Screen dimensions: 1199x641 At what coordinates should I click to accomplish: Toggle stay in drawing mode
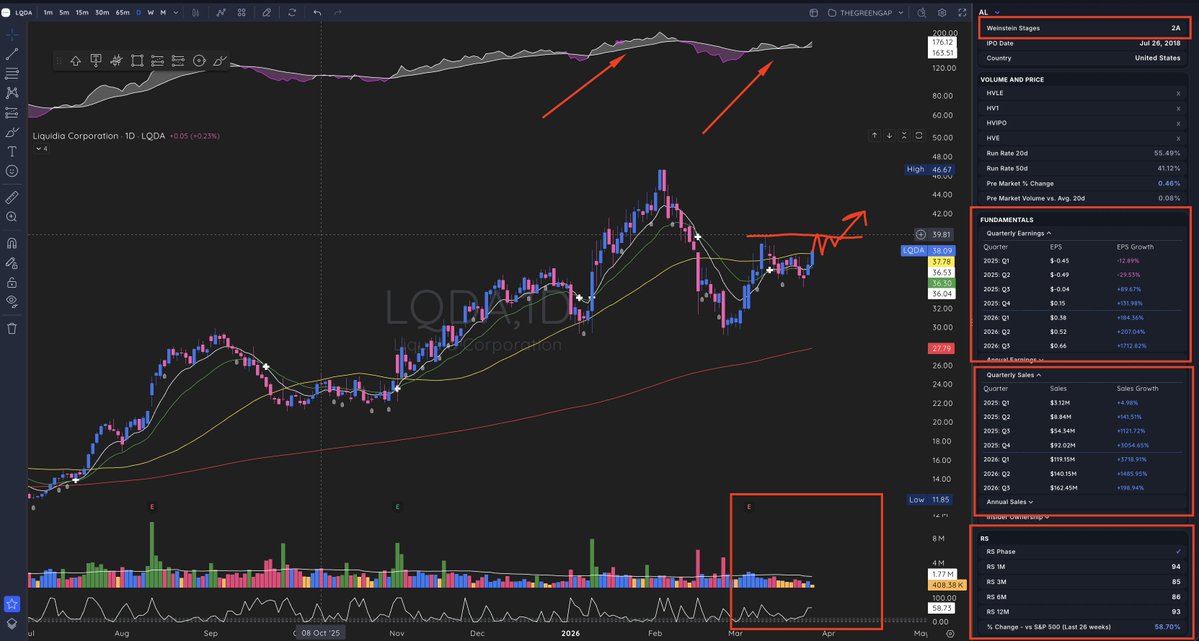click(x=12, y=262)
